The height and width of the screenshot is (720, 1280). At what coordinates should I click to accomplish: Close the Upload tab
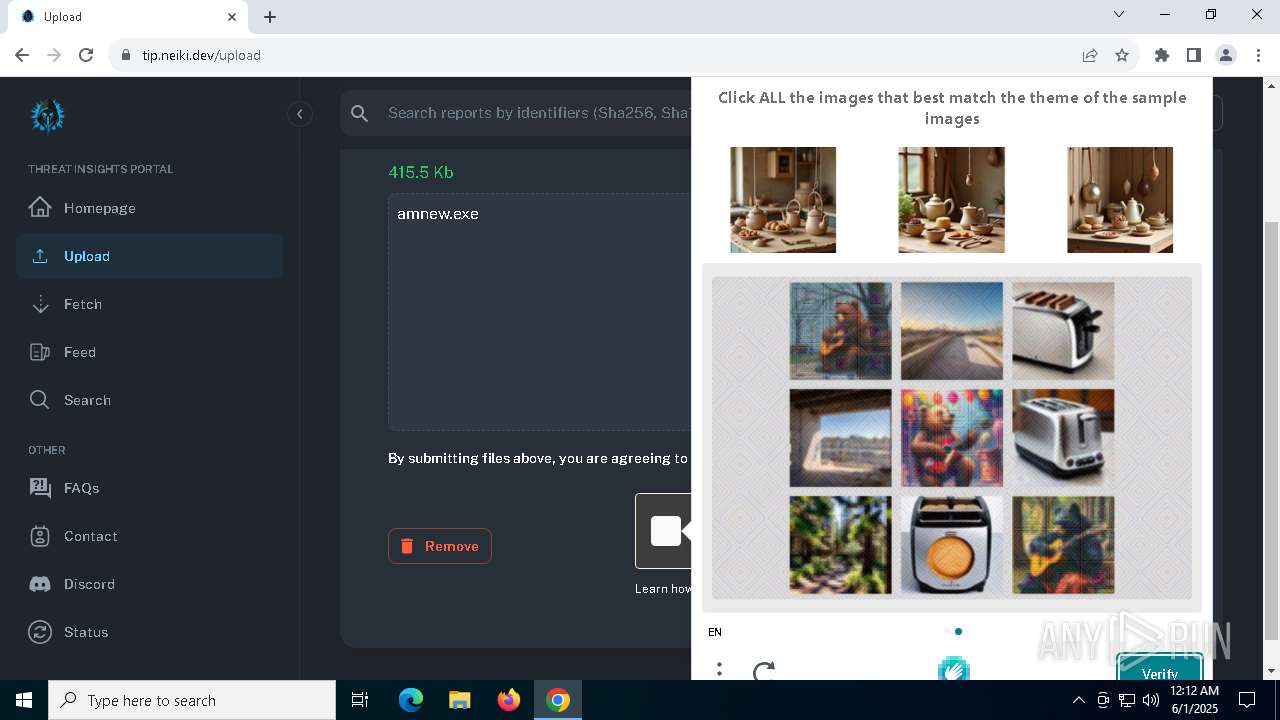tap(232, 17)
